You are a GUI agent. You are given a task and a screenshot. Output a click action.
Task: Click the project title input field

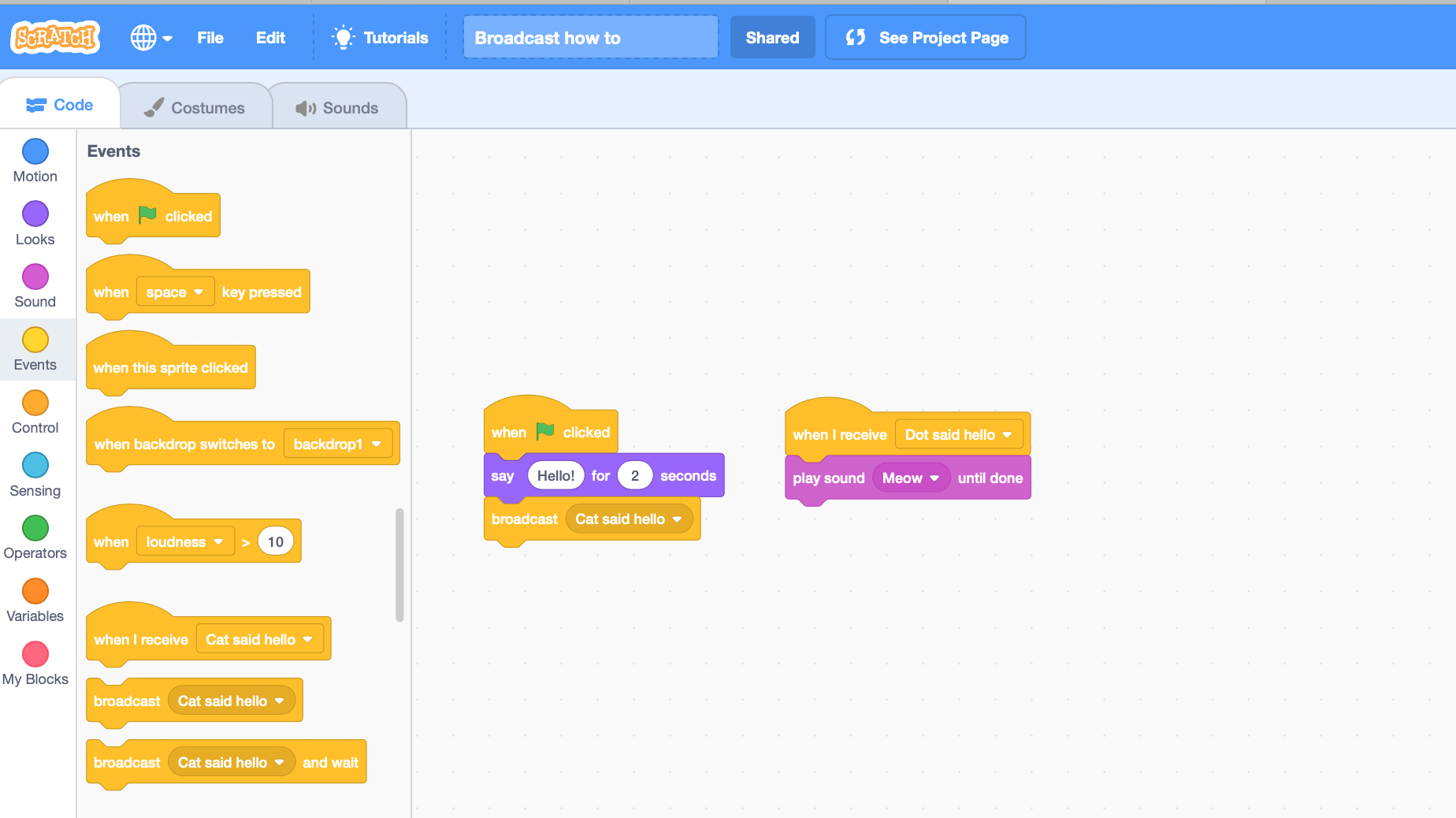click(589, 36)
